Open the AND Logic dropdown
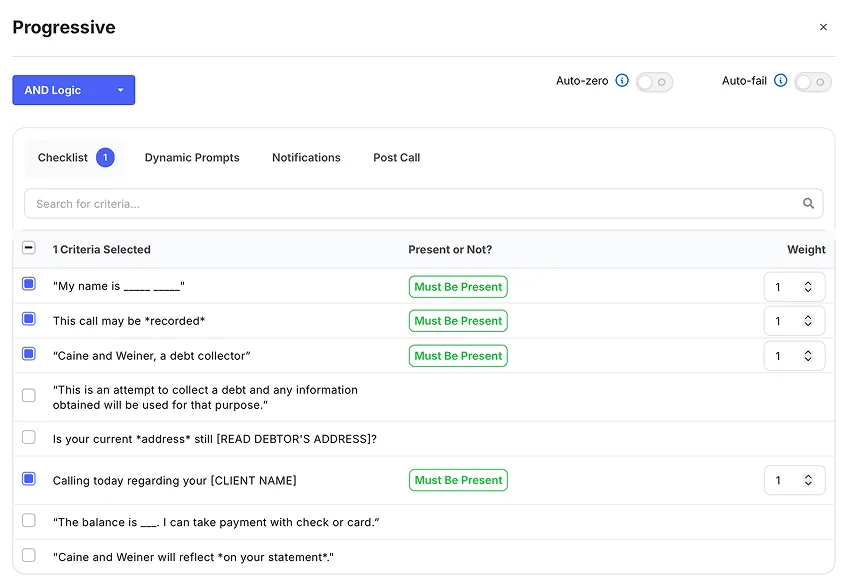This screenshot has width=848, height=587. [73, 89]
